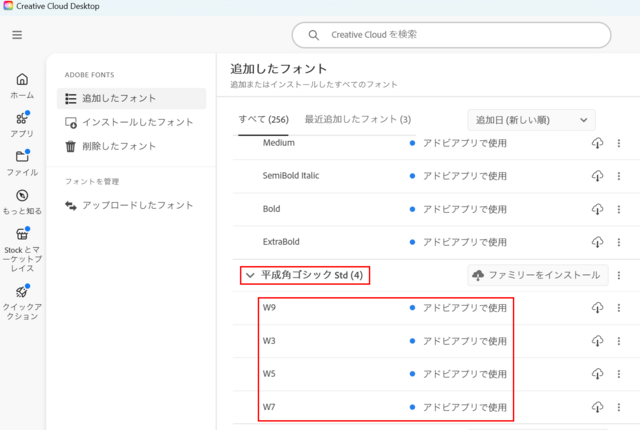The image size is (640, 430).
Task: Select the SemiBold Italic font name
Action: [x=291, y=176]
